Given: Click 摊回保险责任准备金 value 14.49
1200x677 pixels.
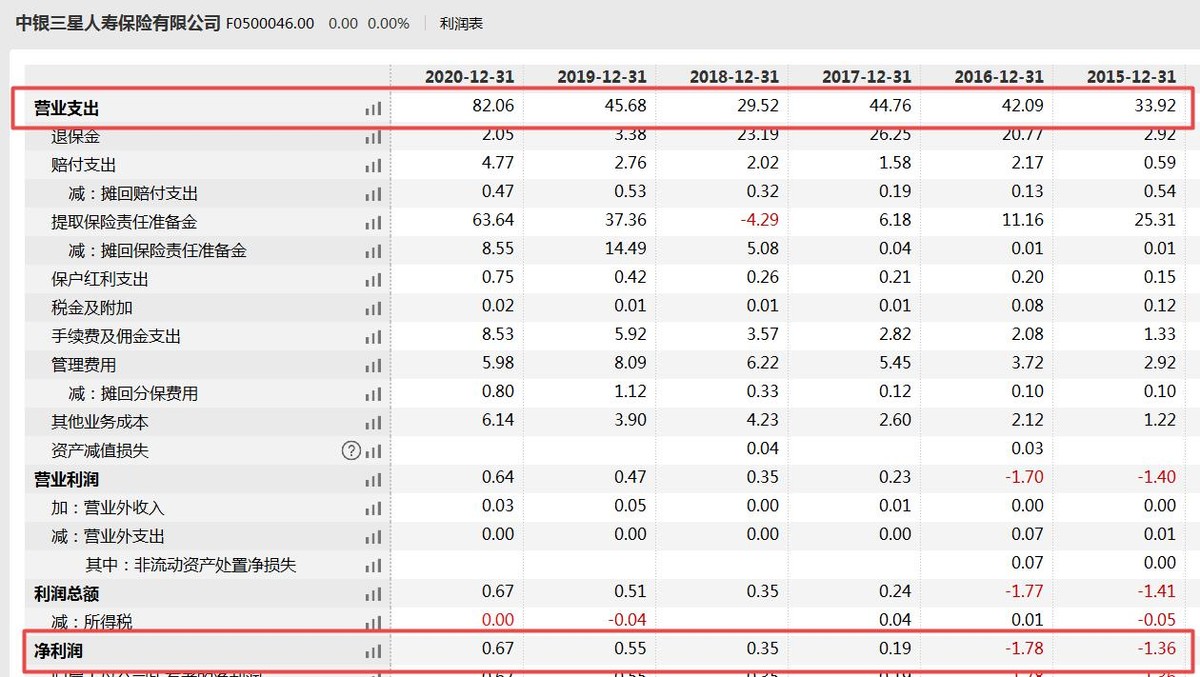Looking at the screenshot, I should pyautogui.click(x=625, y=250).
